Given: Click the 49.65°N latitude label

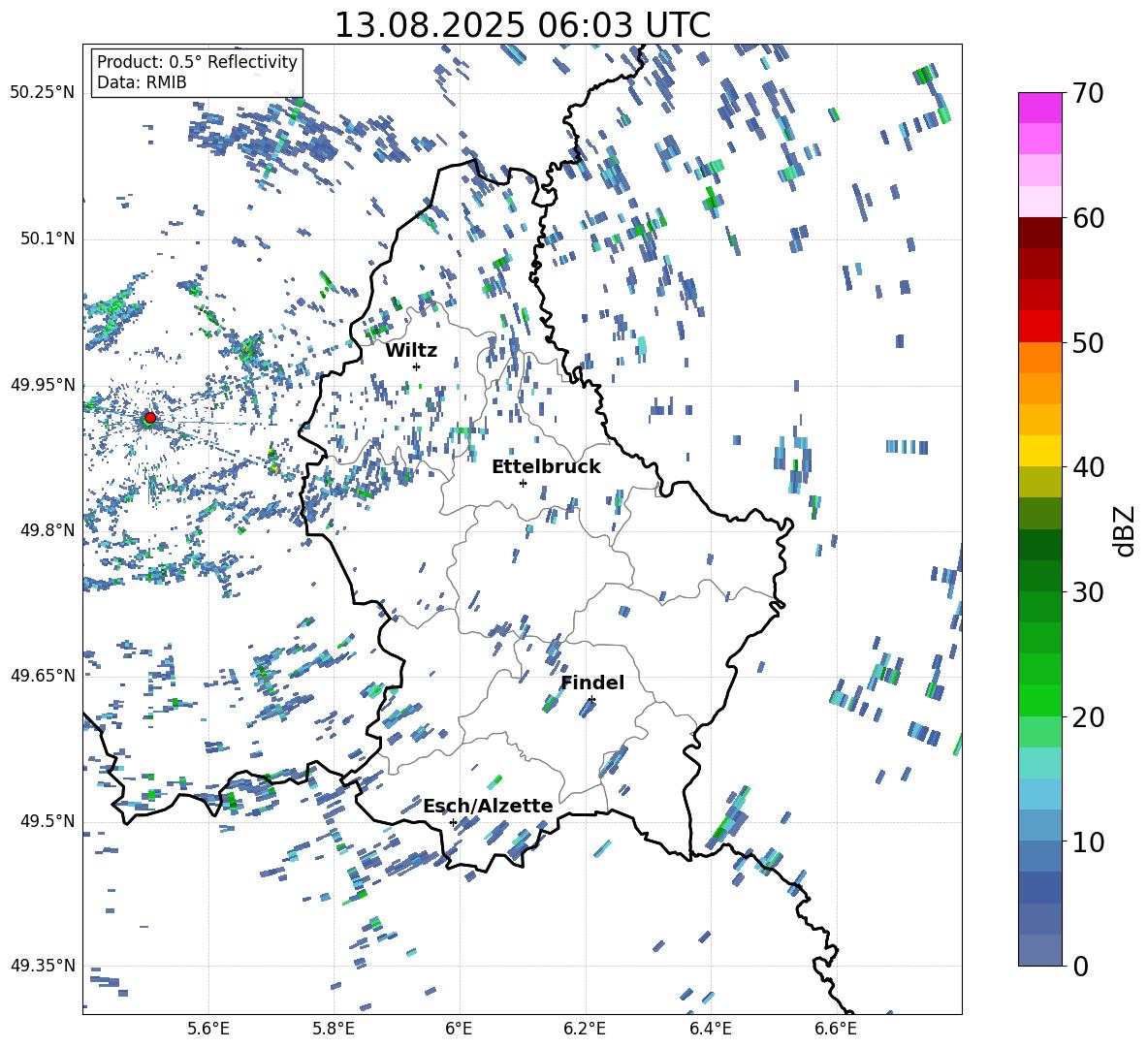Looking at the screenshot, I should (43, 676).
